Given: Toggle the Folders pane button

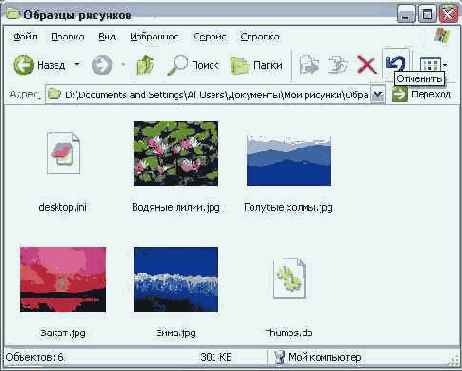Looking at the screenshot, I should 256,65.
